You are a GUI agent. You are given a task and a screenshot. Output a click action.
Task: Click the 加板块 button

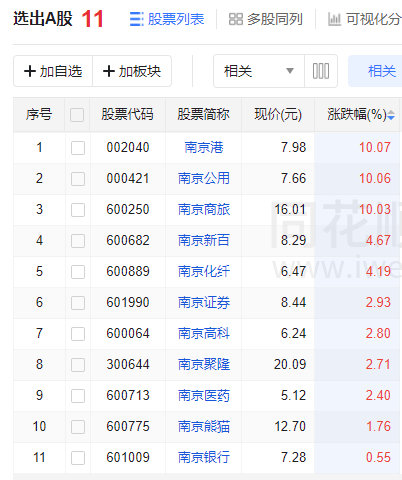click(132, 71)
